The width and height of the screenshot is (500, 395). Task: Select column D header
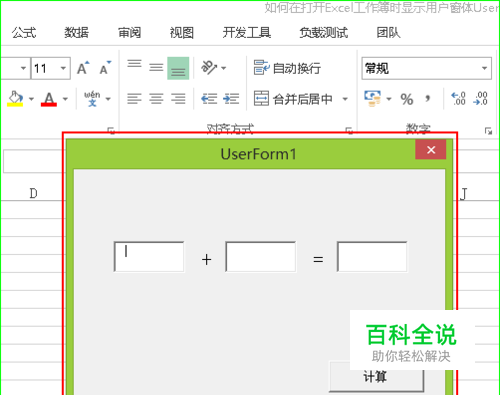point(33,193)
